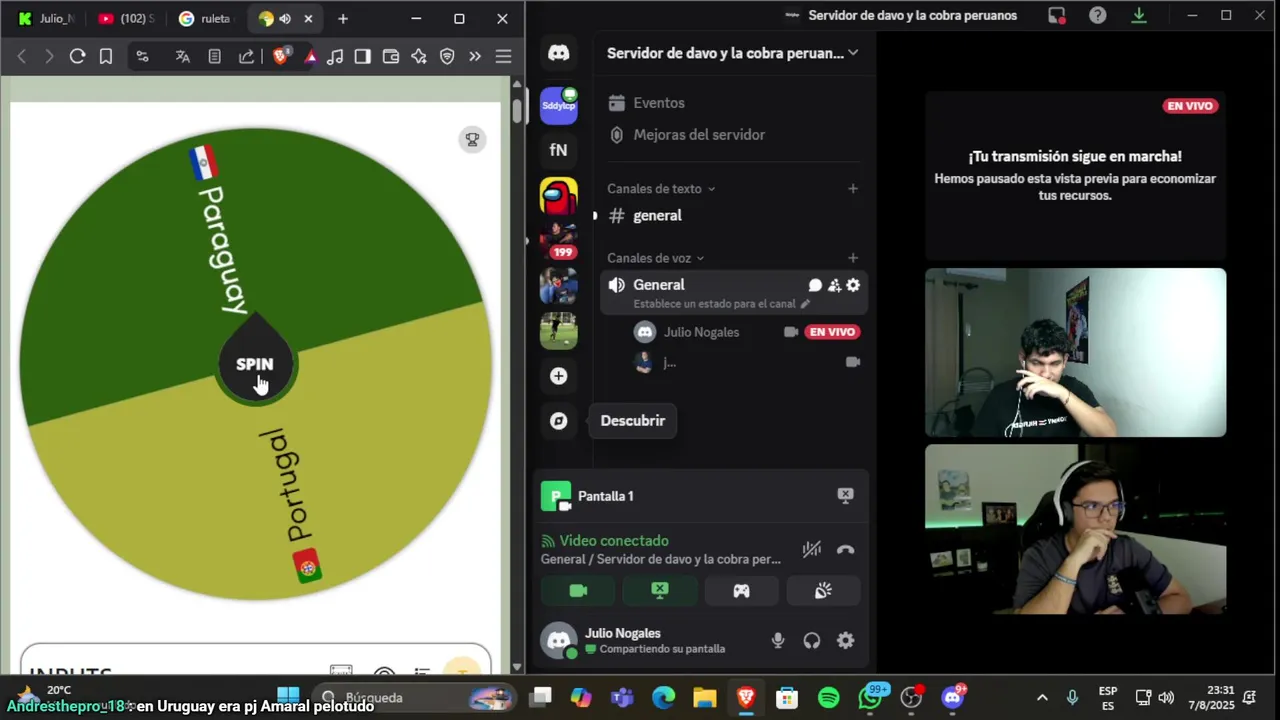Screen dimensions: 1280x720
Task: Open Brave VPN shield icon
Action: 447,56
